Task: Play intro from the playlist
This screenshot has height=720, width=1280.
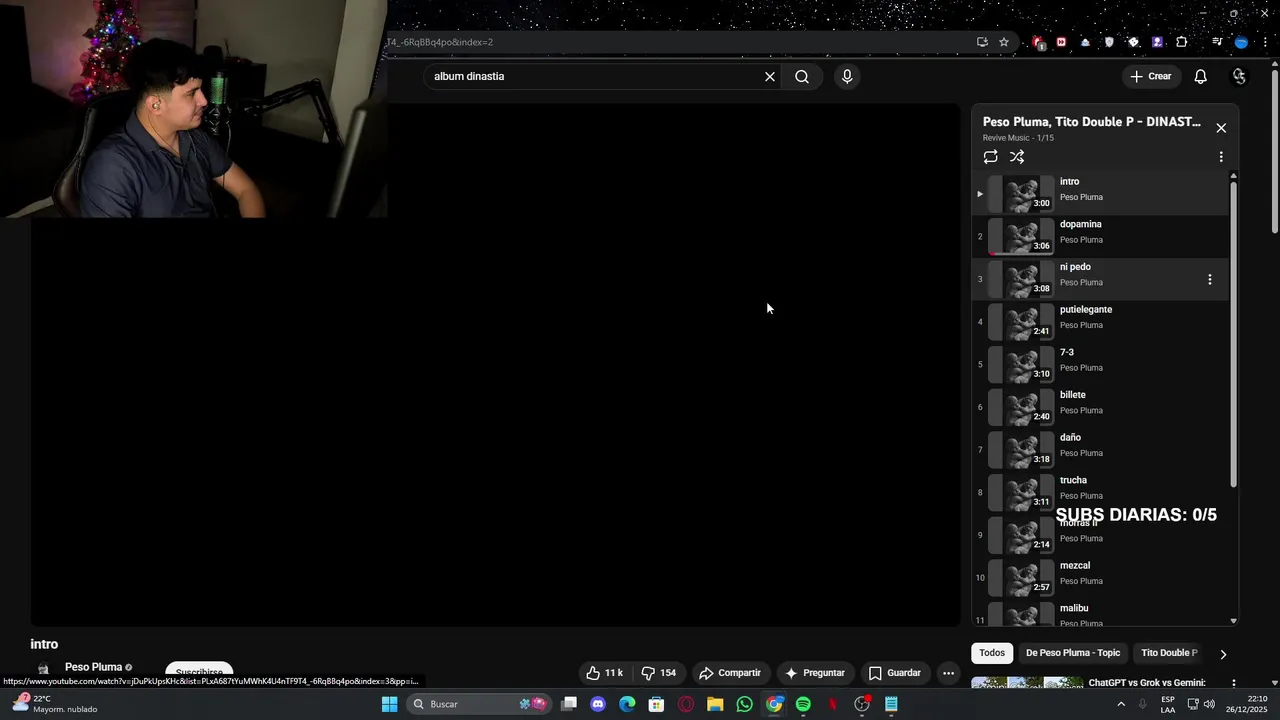Action: [x=1101, y=194]
